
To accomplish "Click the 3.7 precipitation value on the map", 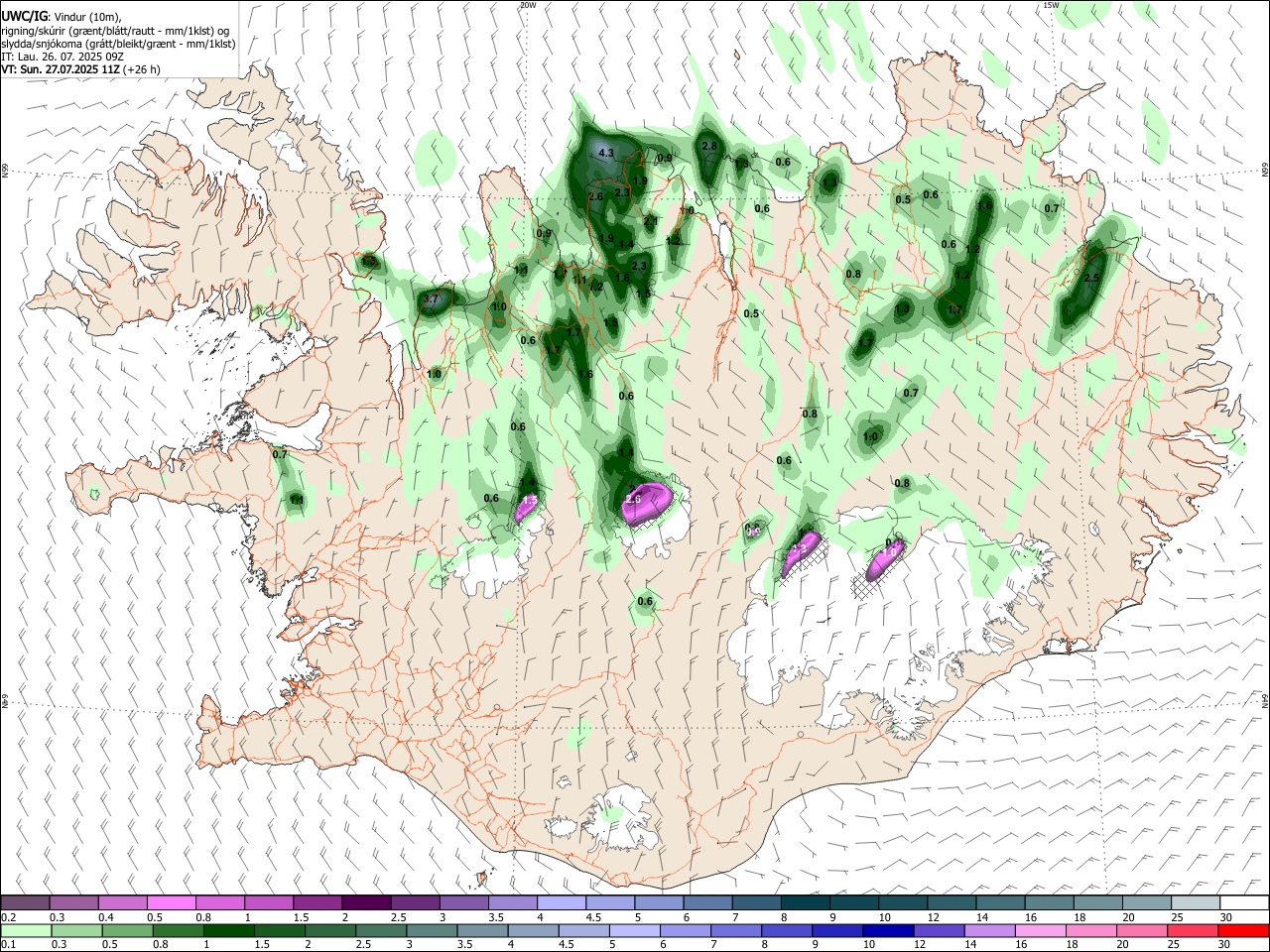I will pos(431,298).
